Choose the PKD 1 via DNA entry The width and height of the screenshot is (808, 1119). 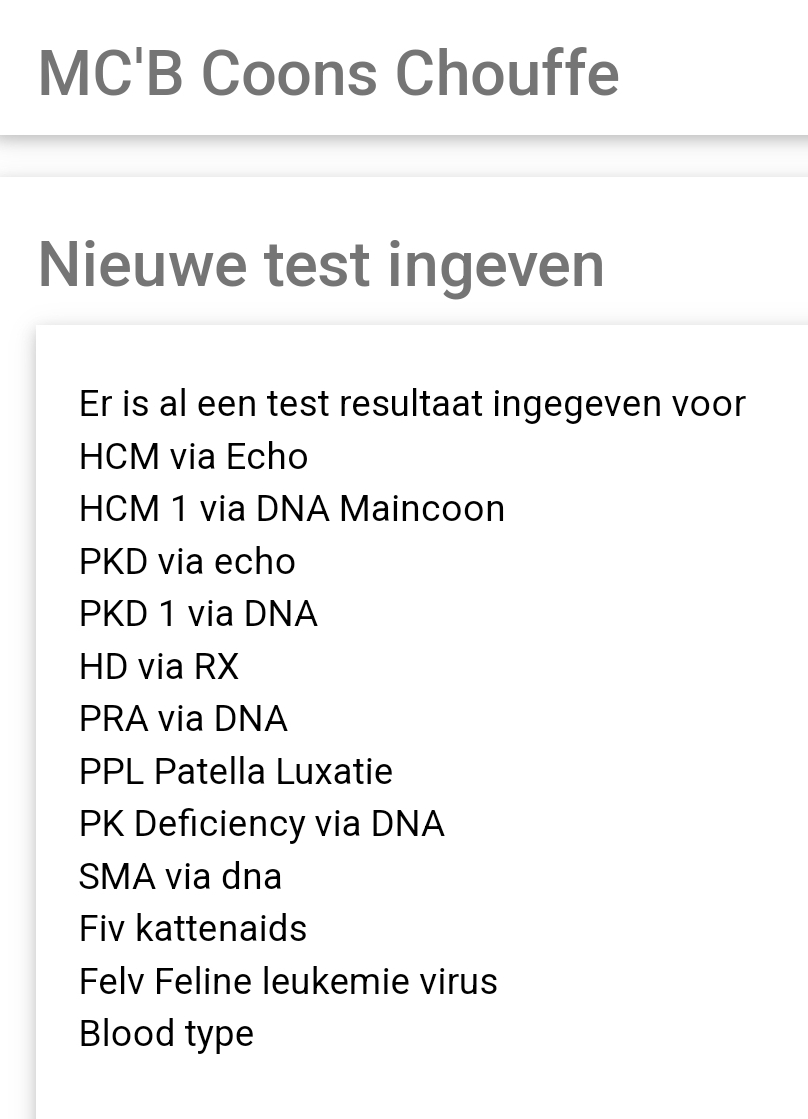click(198, 614)
